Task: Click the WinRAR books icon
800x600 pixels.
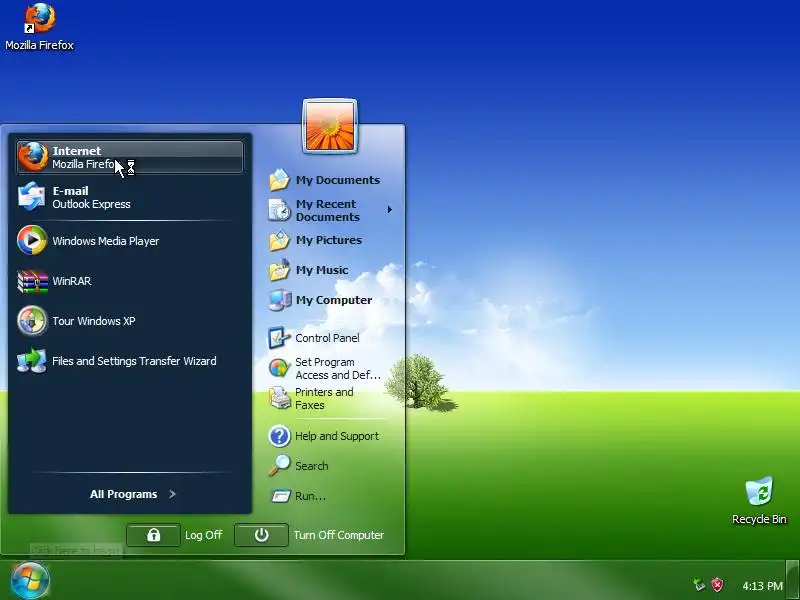Action: [32, 281]
